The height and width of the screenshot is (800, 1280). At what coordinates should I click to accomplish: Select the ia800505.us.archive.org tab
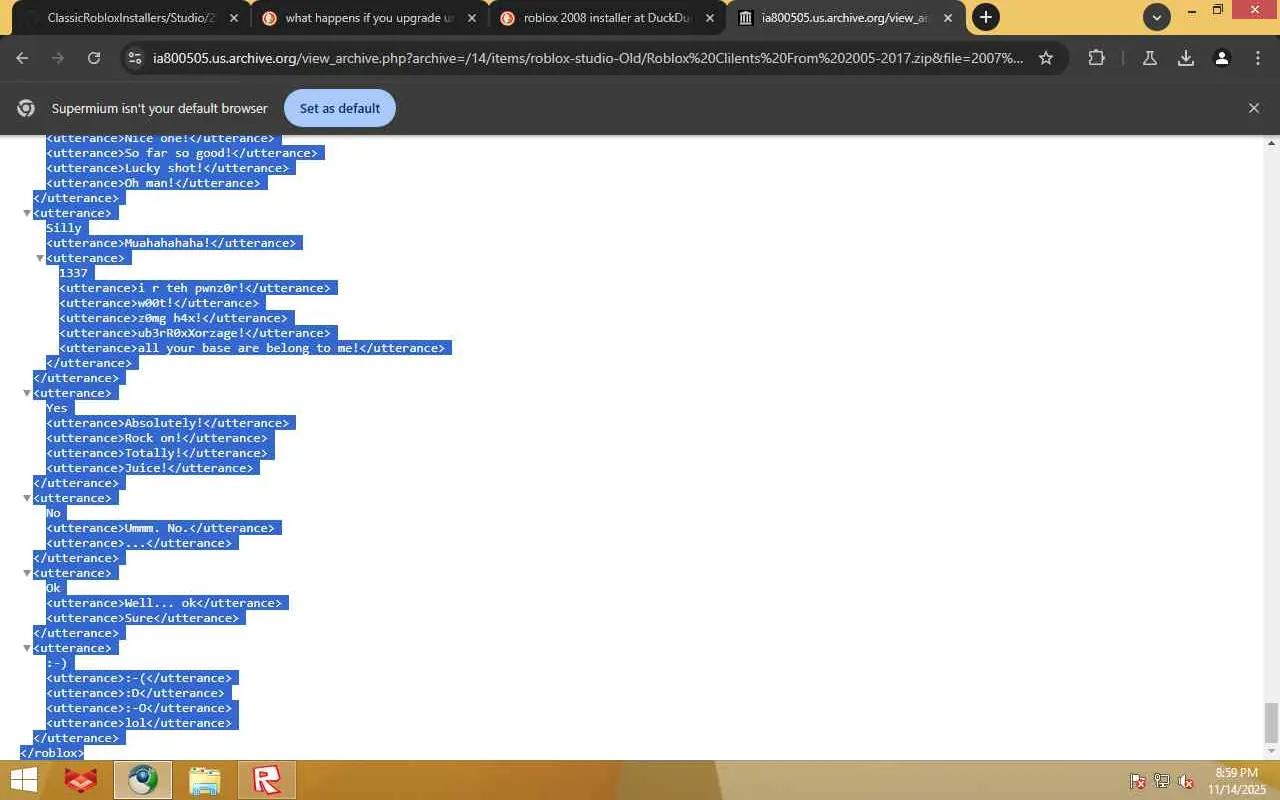846,18
